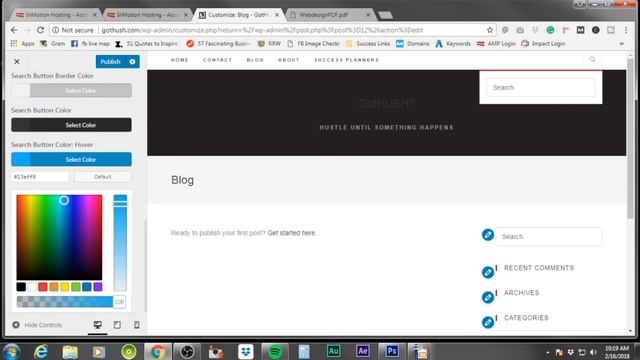Switch to mobile preview mode
Screen dimensions: 640x360
[x=137, y=325]
